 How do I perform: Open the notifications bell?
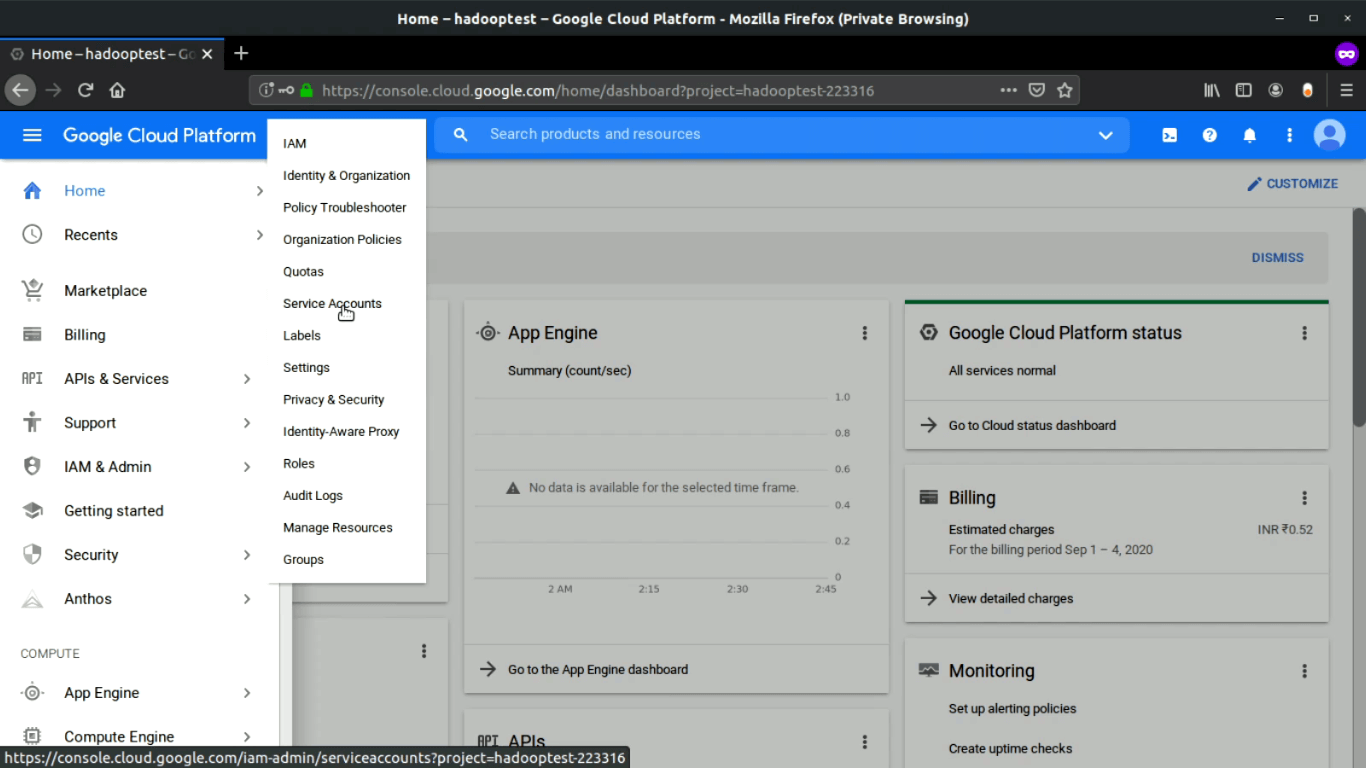[1250, 135]
